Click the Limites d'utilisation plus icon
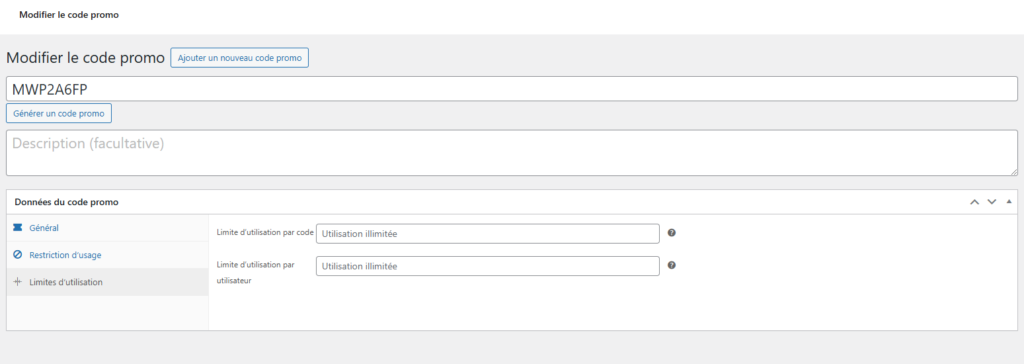The image size is (1024, 364). 18,282
